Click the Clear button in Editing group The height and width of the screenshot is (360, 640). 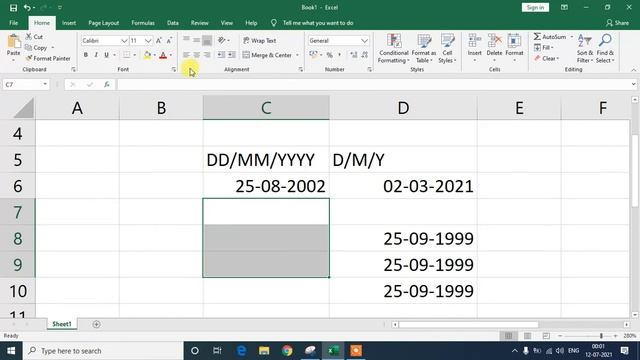(546, 58)
